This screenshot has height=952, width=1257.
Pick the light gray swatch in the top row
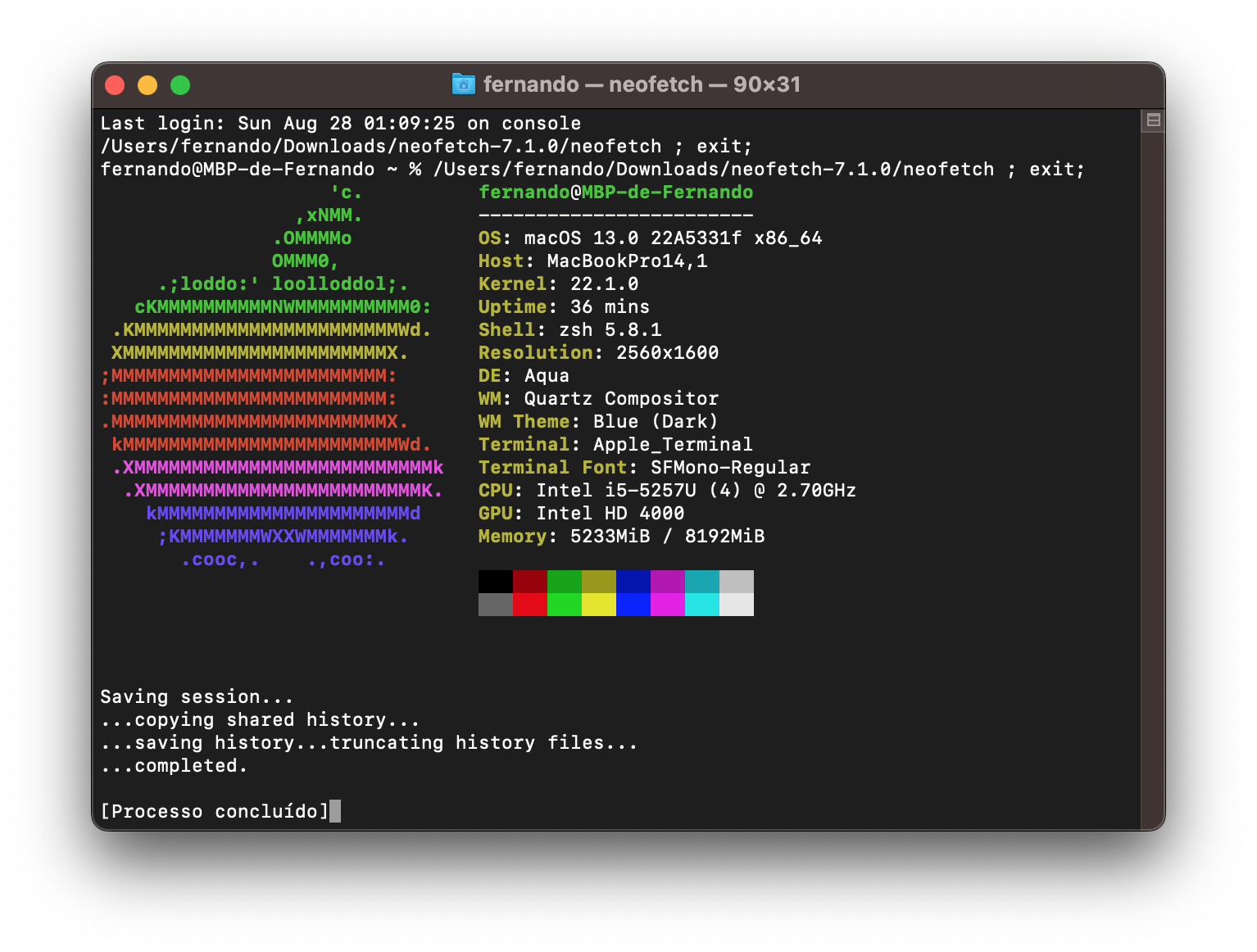[x=737, y=582]
